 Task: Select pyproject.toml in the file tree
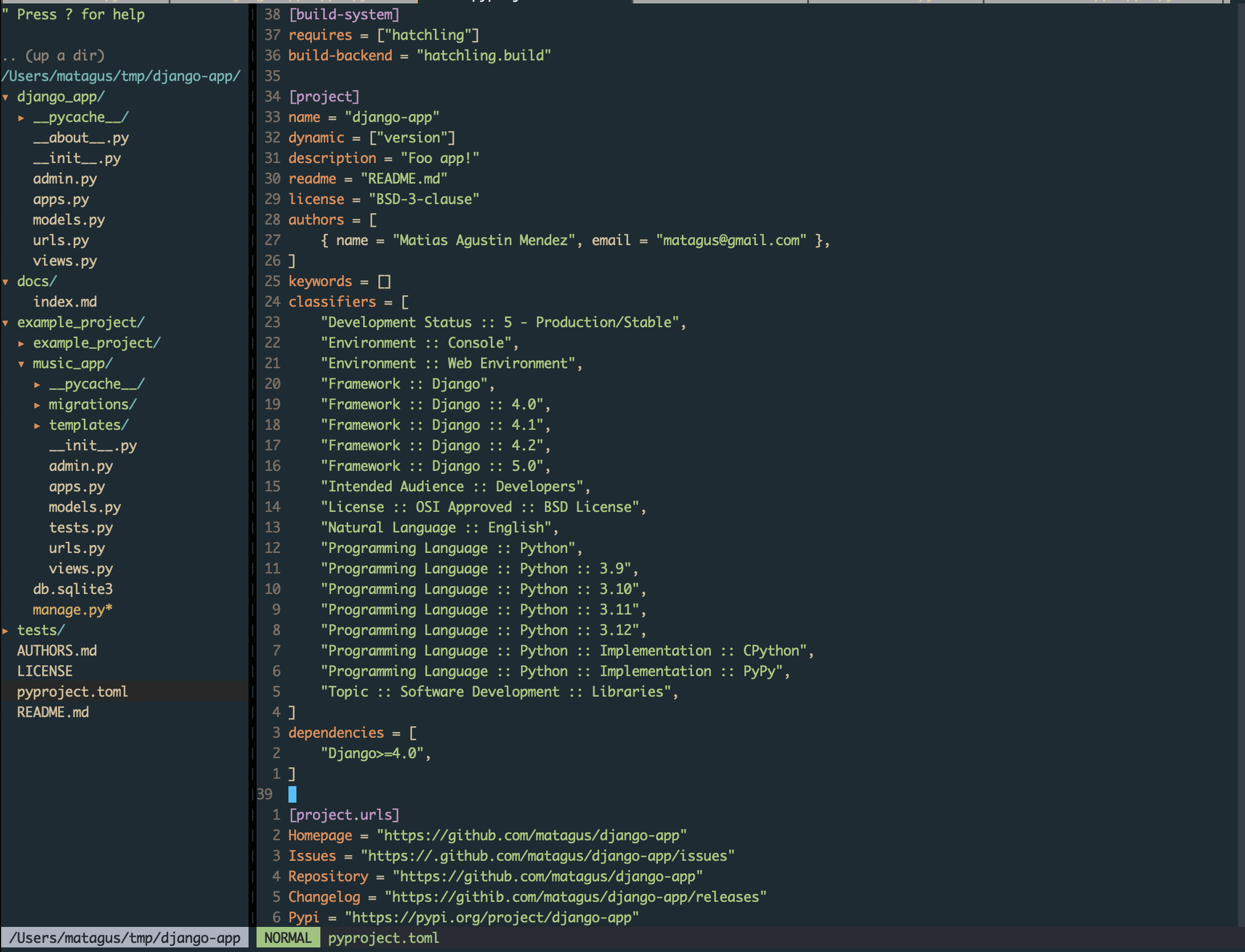pyautogui.click(x=72, y=692)
